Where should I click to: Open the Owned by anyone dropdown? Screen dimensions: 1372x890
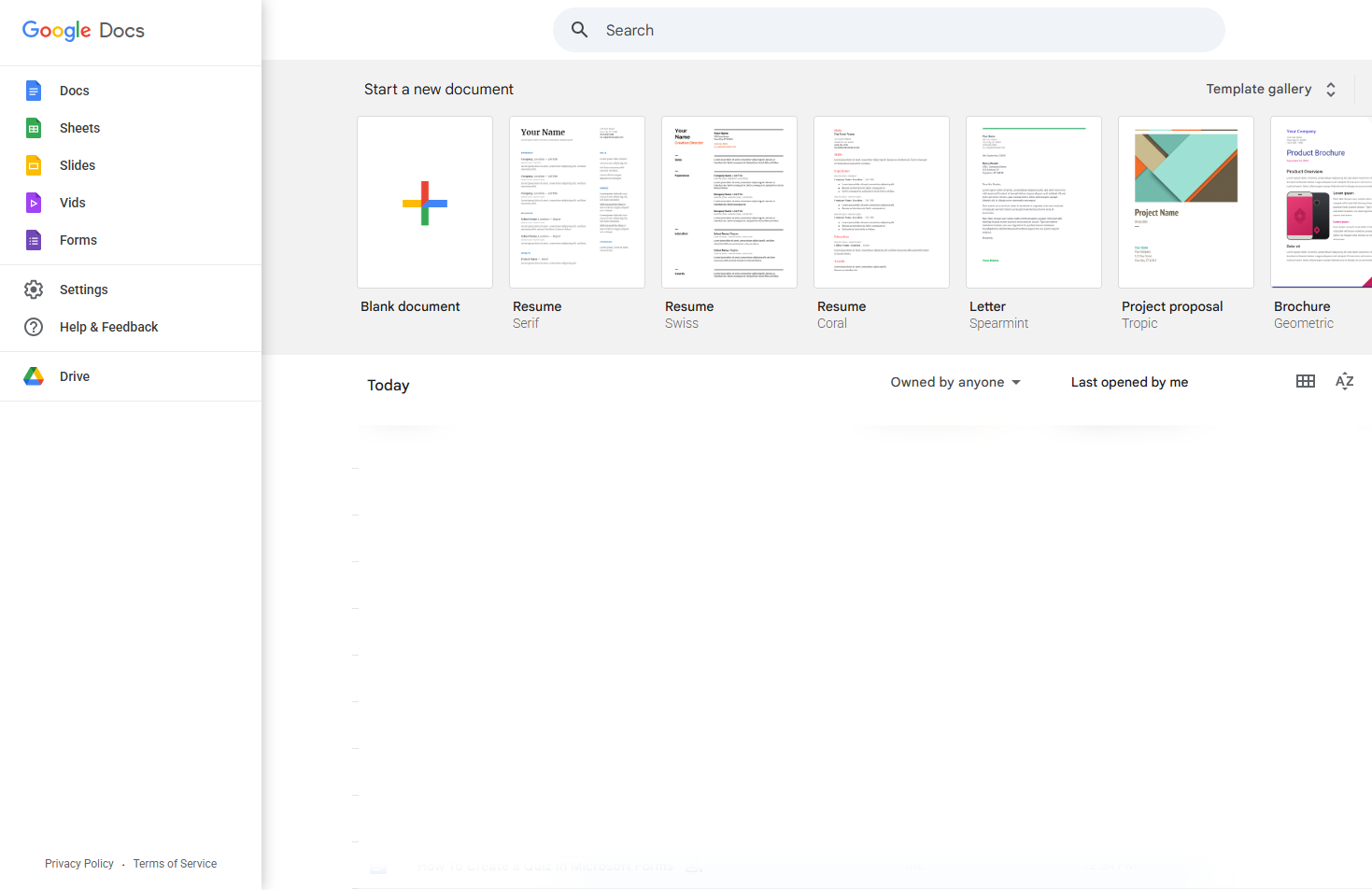point(955,382)
